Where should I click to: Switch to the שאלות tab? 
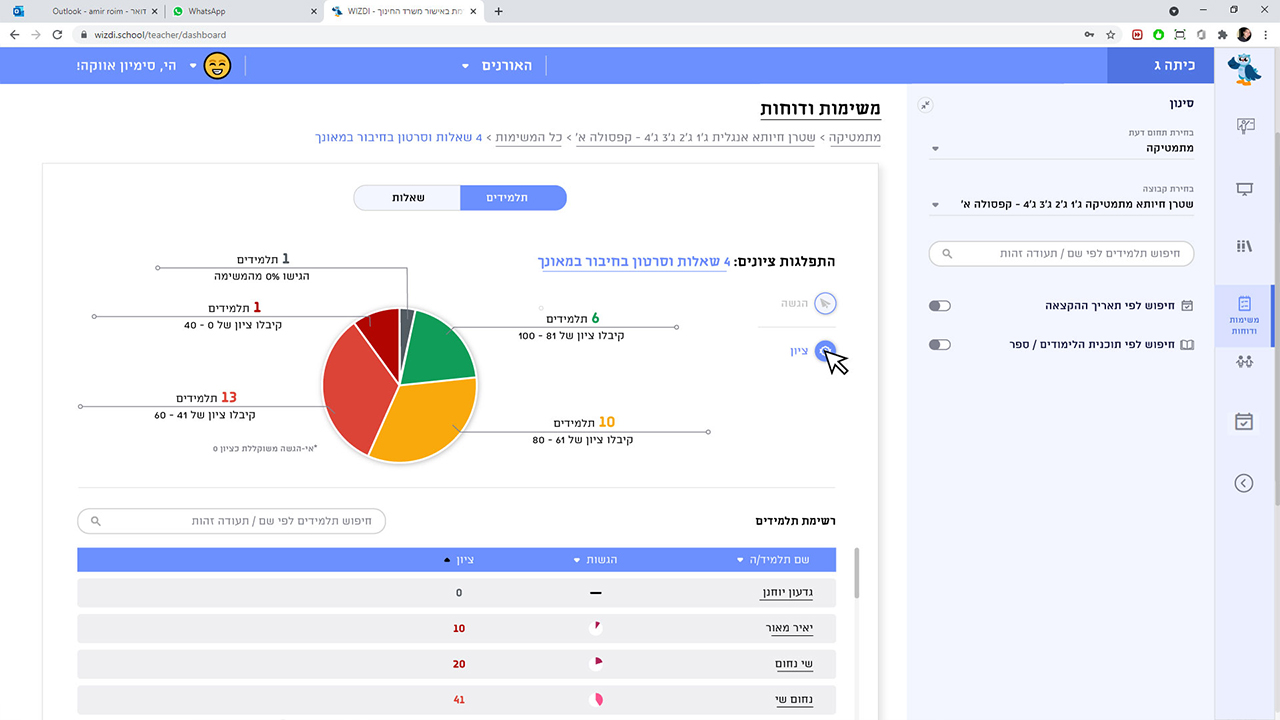coord(407,198)
